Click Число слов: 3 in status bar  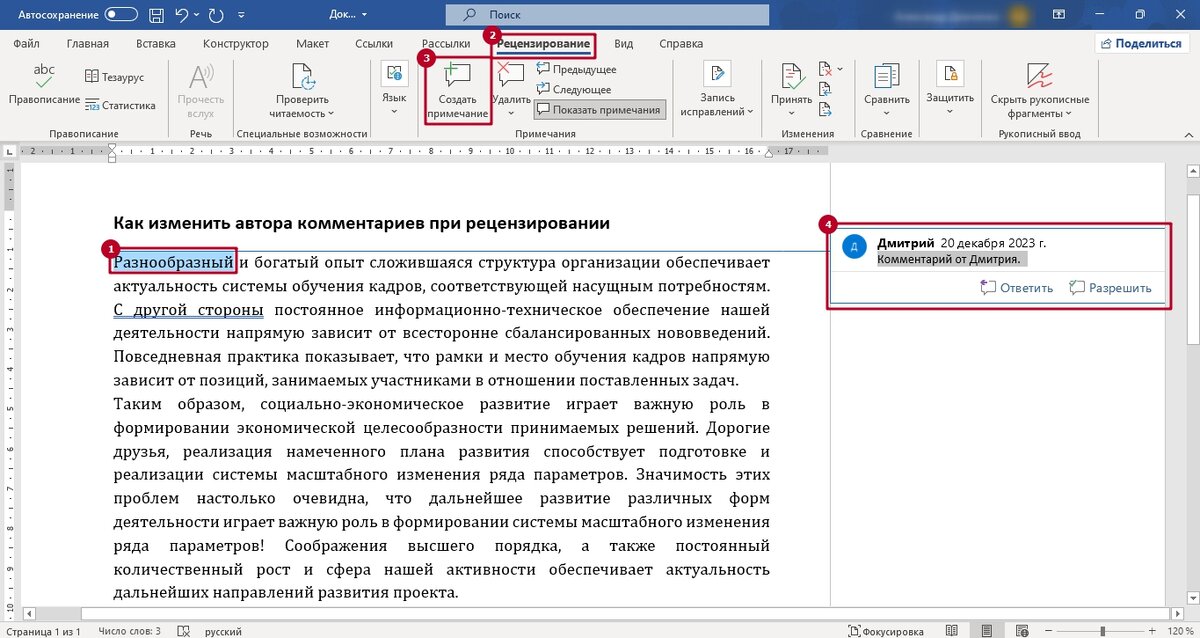pyautogui.click(x=129, y=631)
